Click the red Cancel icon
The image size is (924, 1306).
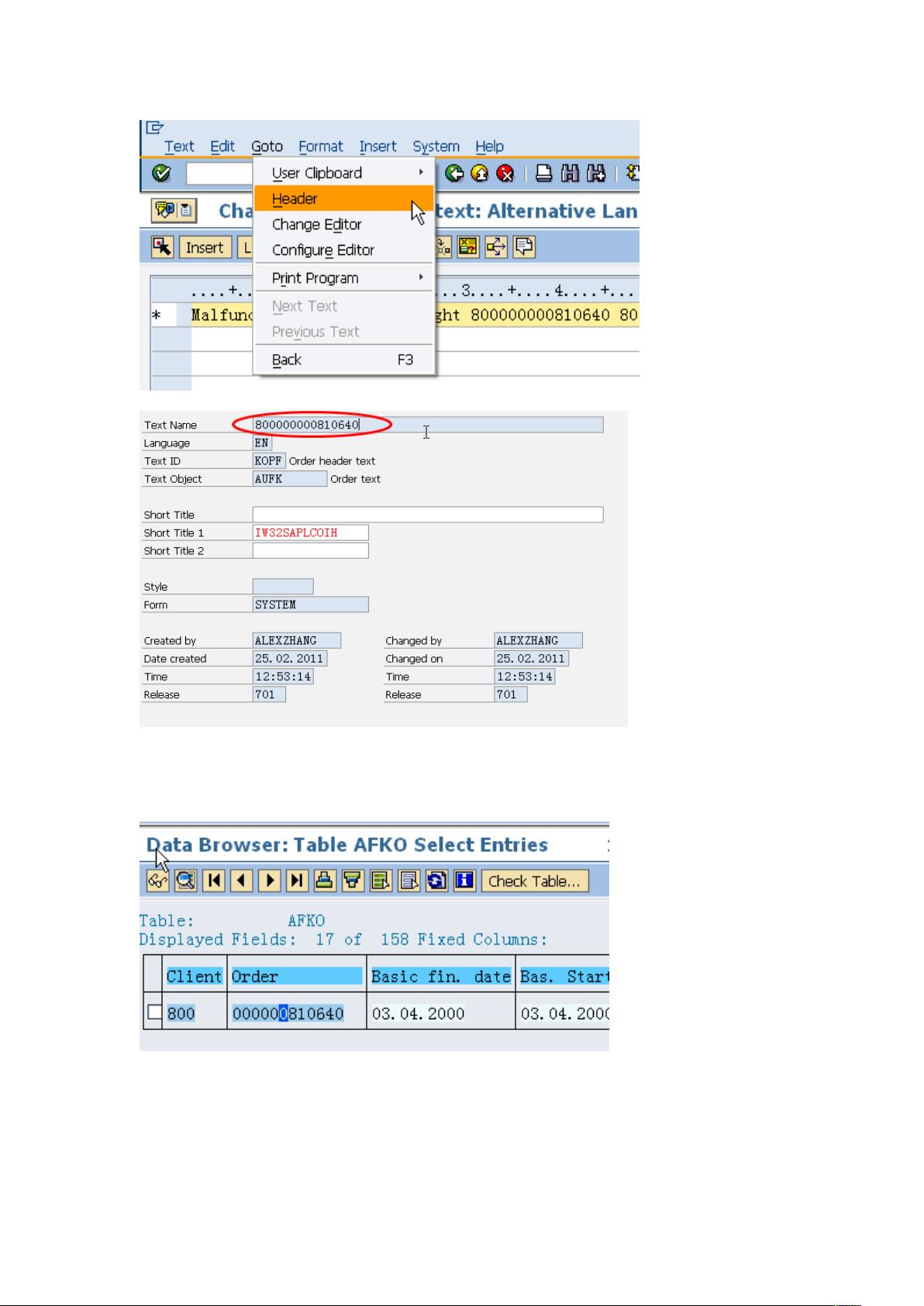(505, 174)
